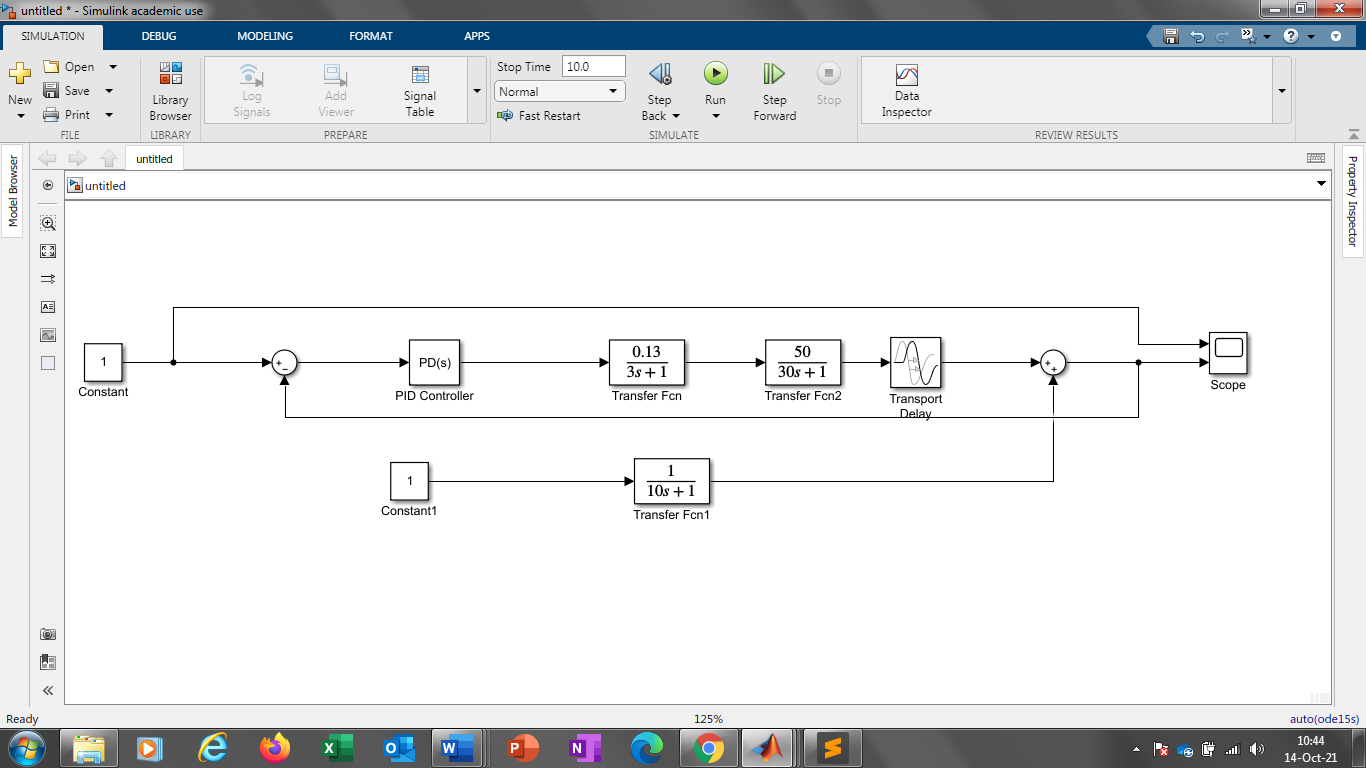Select the Signal Table tool
Viewport: 1366px width, 768px height.
[419, 90]
